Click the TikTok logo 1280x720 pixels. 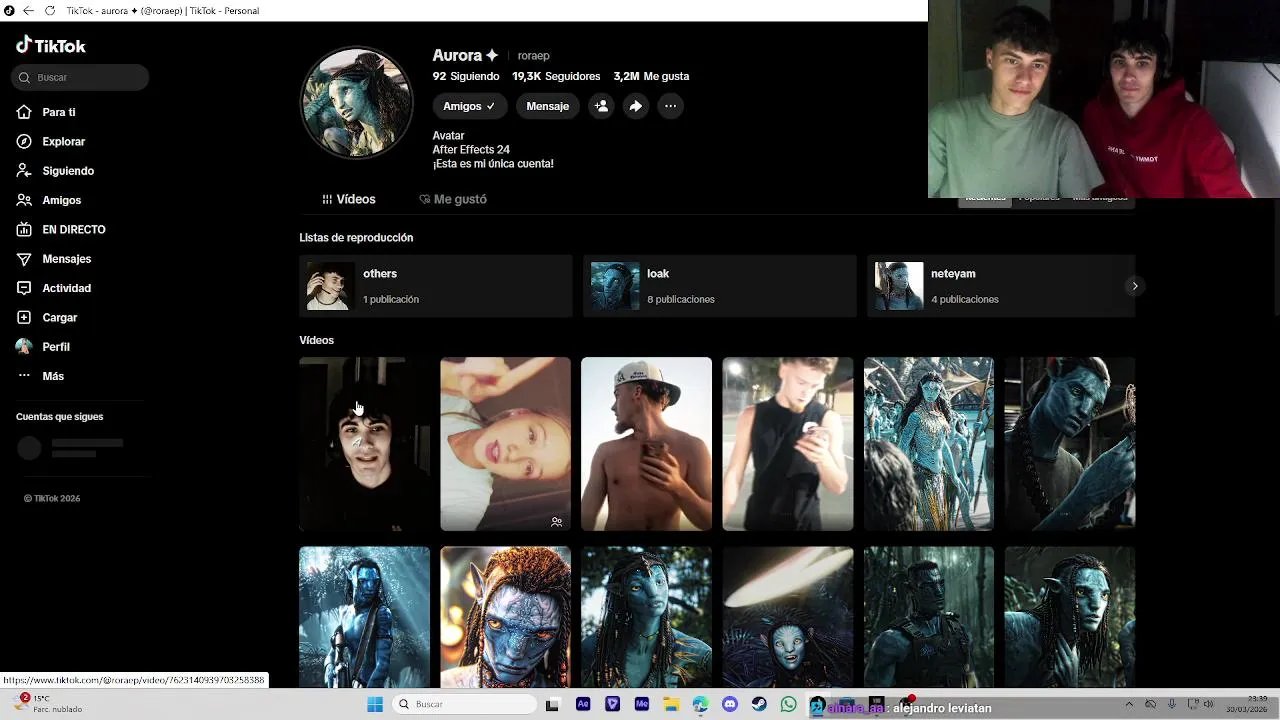(x=51, y=45)
